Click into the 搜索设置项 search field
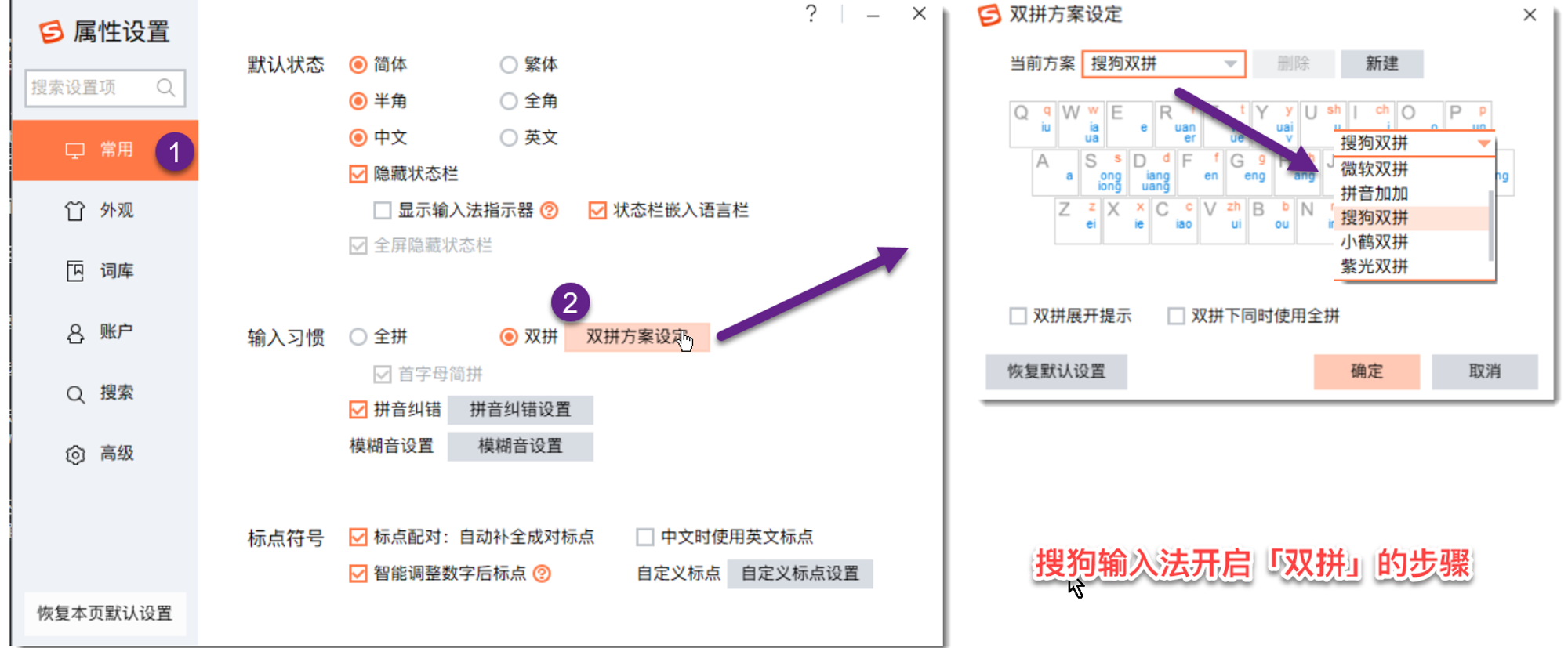 coord(105,88)
